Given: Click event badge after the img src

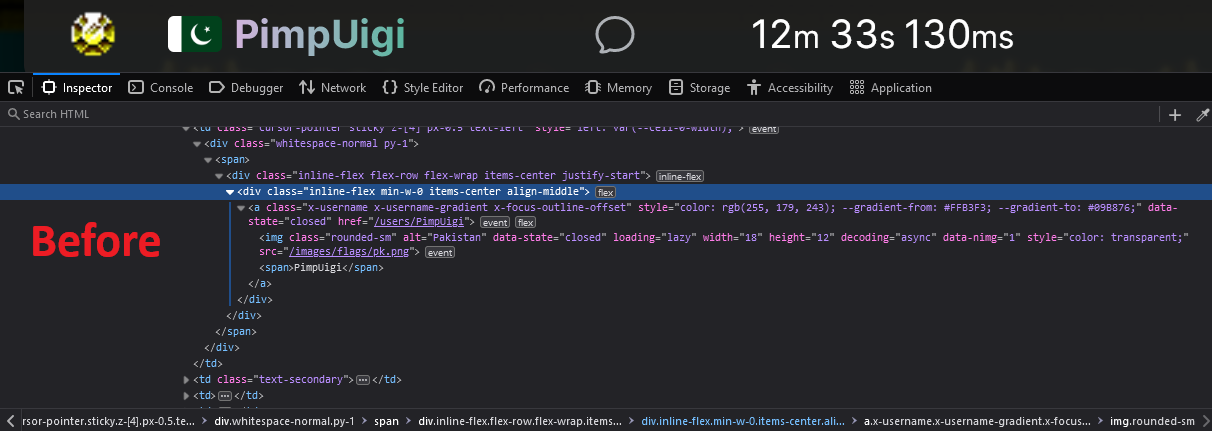Looking at the screenshot, I should coord(441,253).
